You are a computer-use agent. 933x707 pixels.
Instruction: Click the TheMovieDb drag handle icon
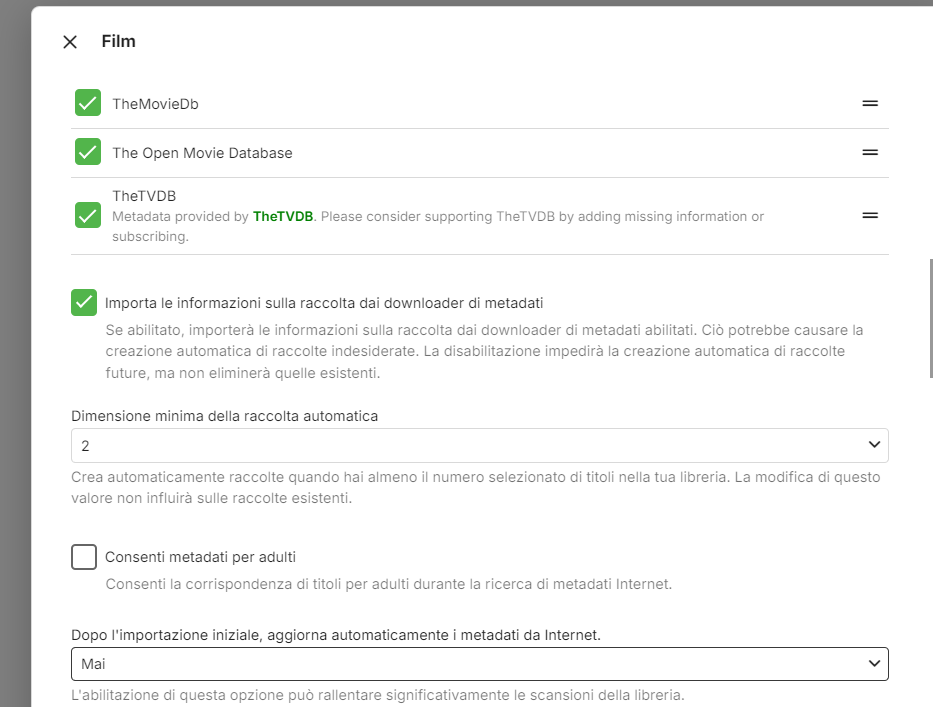(870, 103)
